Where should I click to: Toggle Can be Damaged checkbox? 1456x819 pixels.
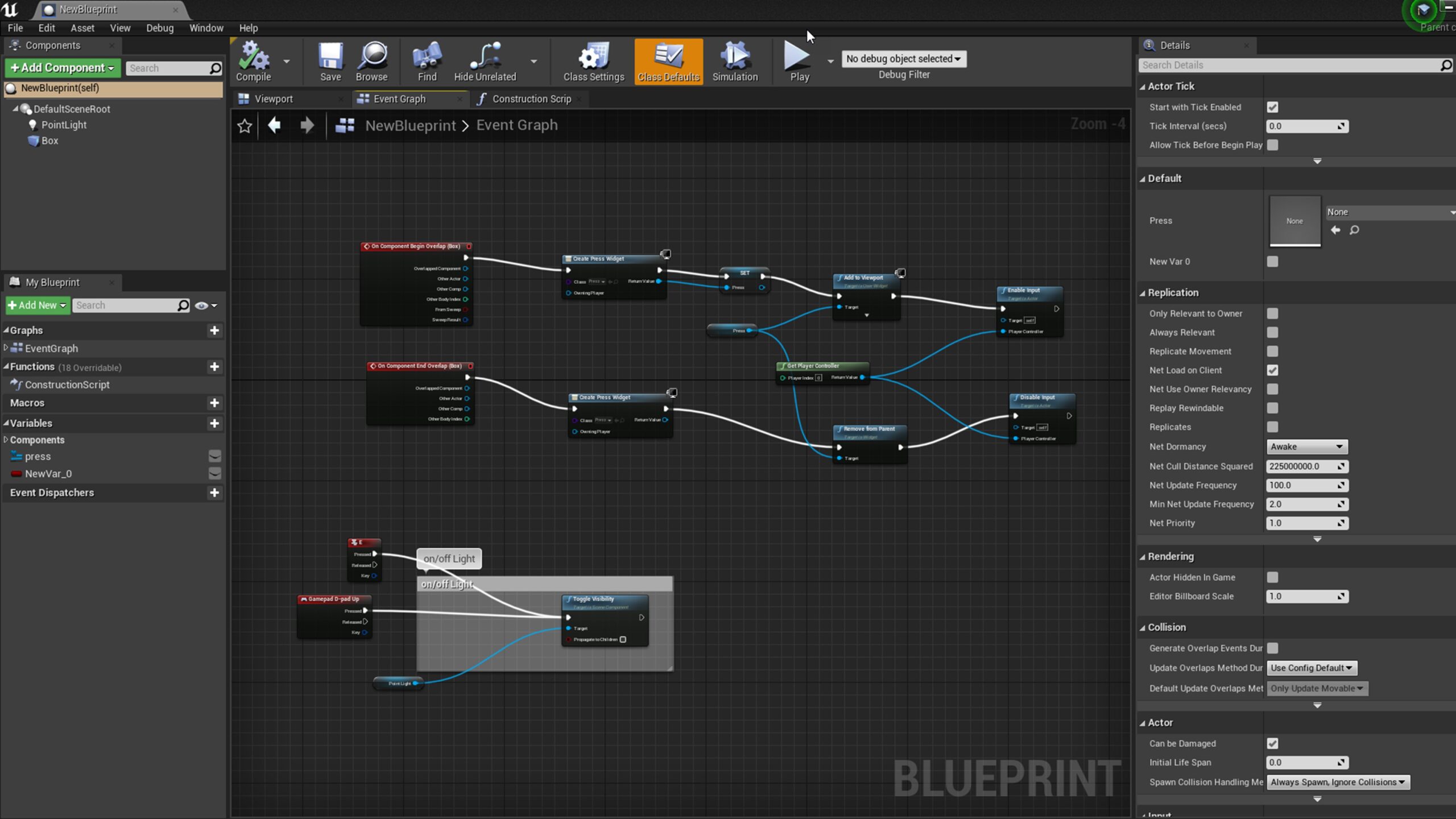1272,743
